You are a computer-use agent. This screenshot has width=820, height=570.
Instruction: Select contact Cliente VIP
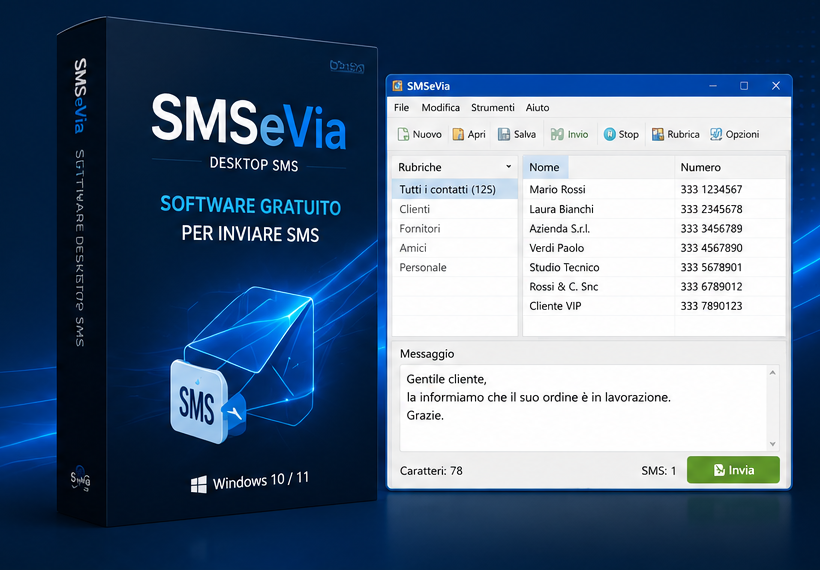555,306
